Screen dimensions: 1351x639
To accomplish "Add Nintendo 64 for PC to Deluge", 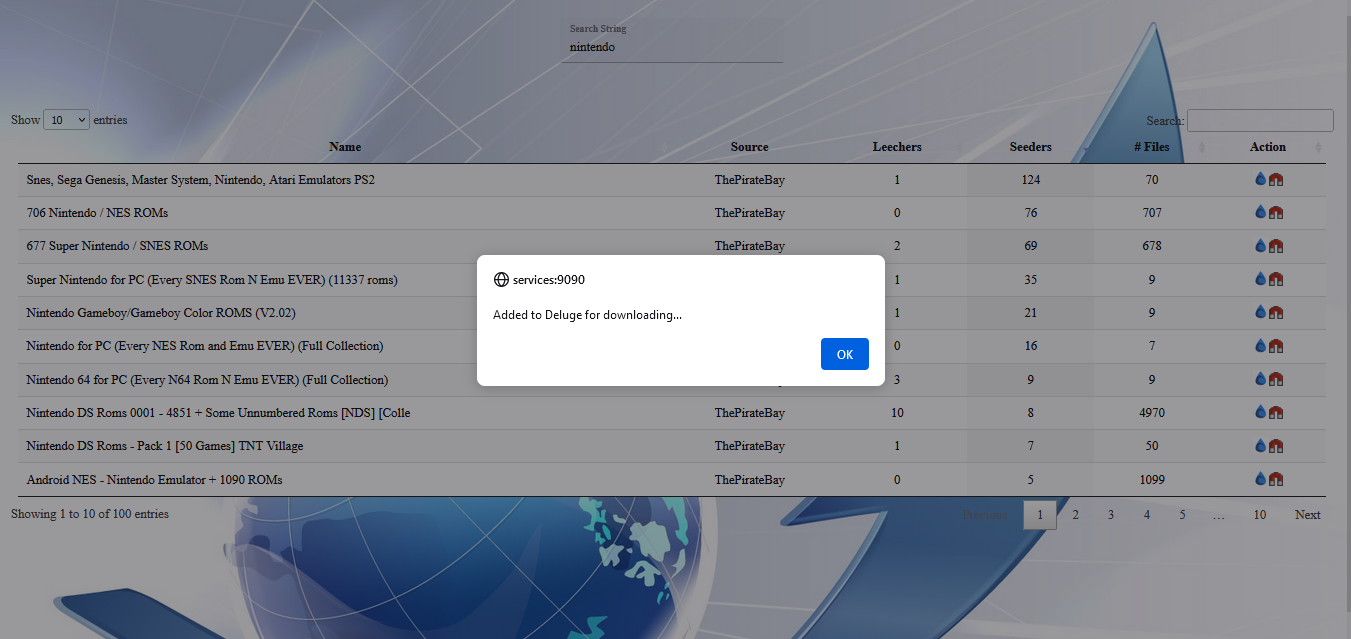I will pos(1261,380).
